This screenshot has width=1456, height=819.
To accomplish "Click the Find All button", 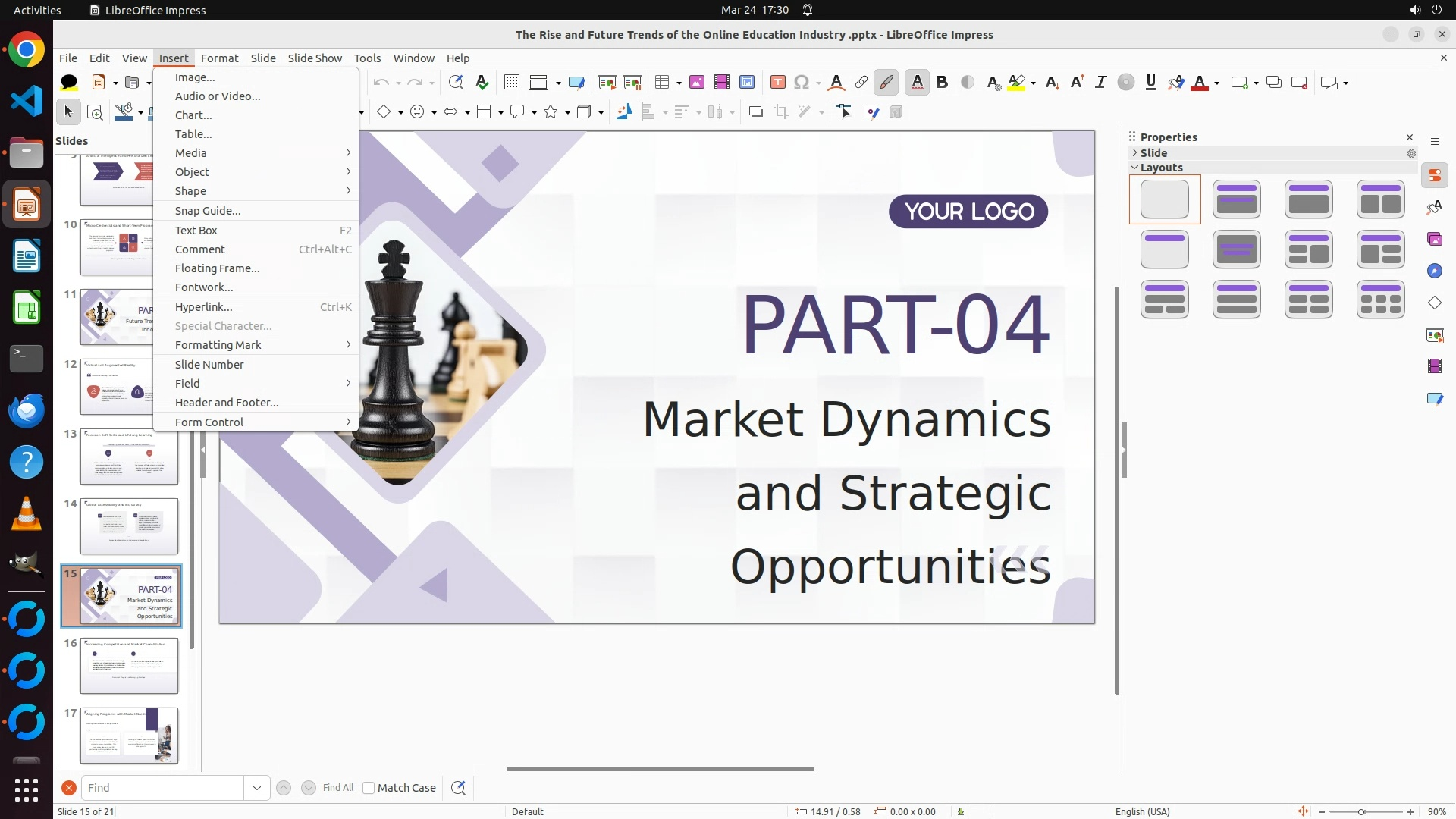I will click(337, 788).
